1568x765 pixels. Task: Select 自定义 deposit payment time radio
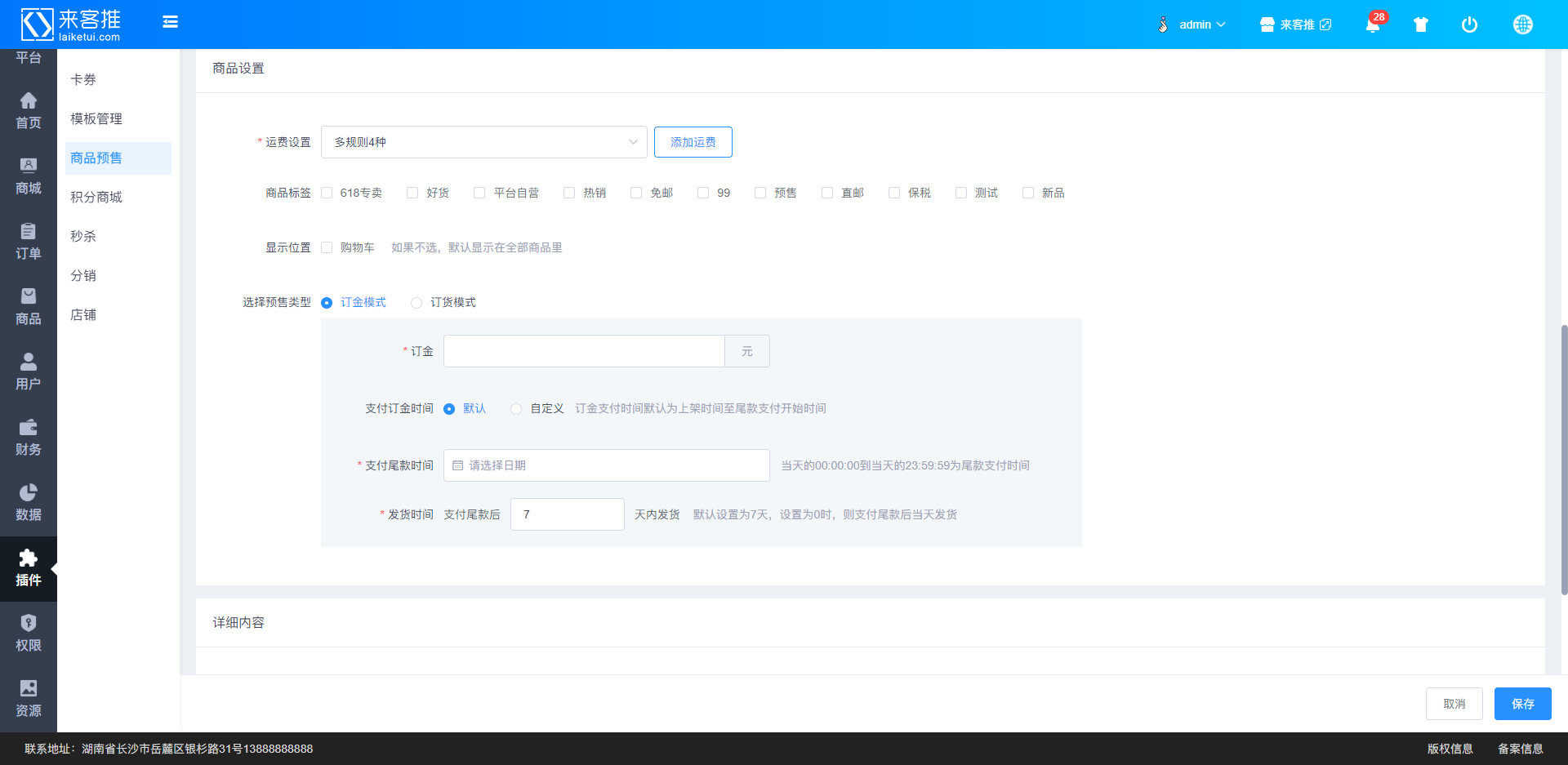516,409
